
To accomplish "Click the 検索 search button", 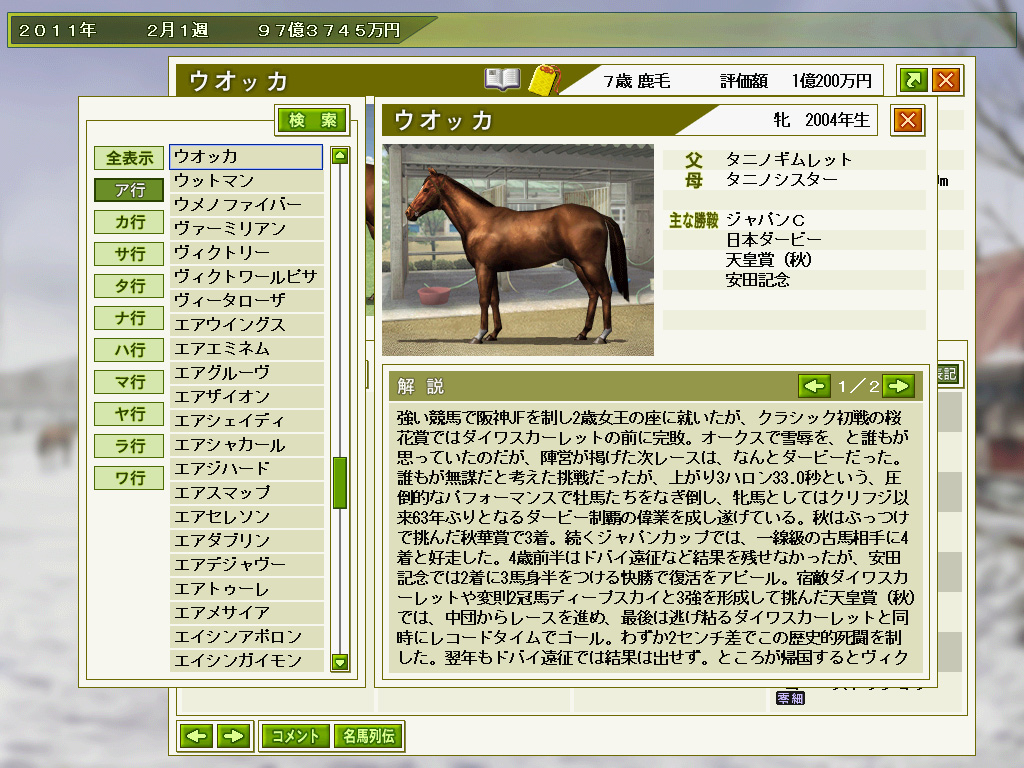I will pyautogui.click(x=312, y=120).
